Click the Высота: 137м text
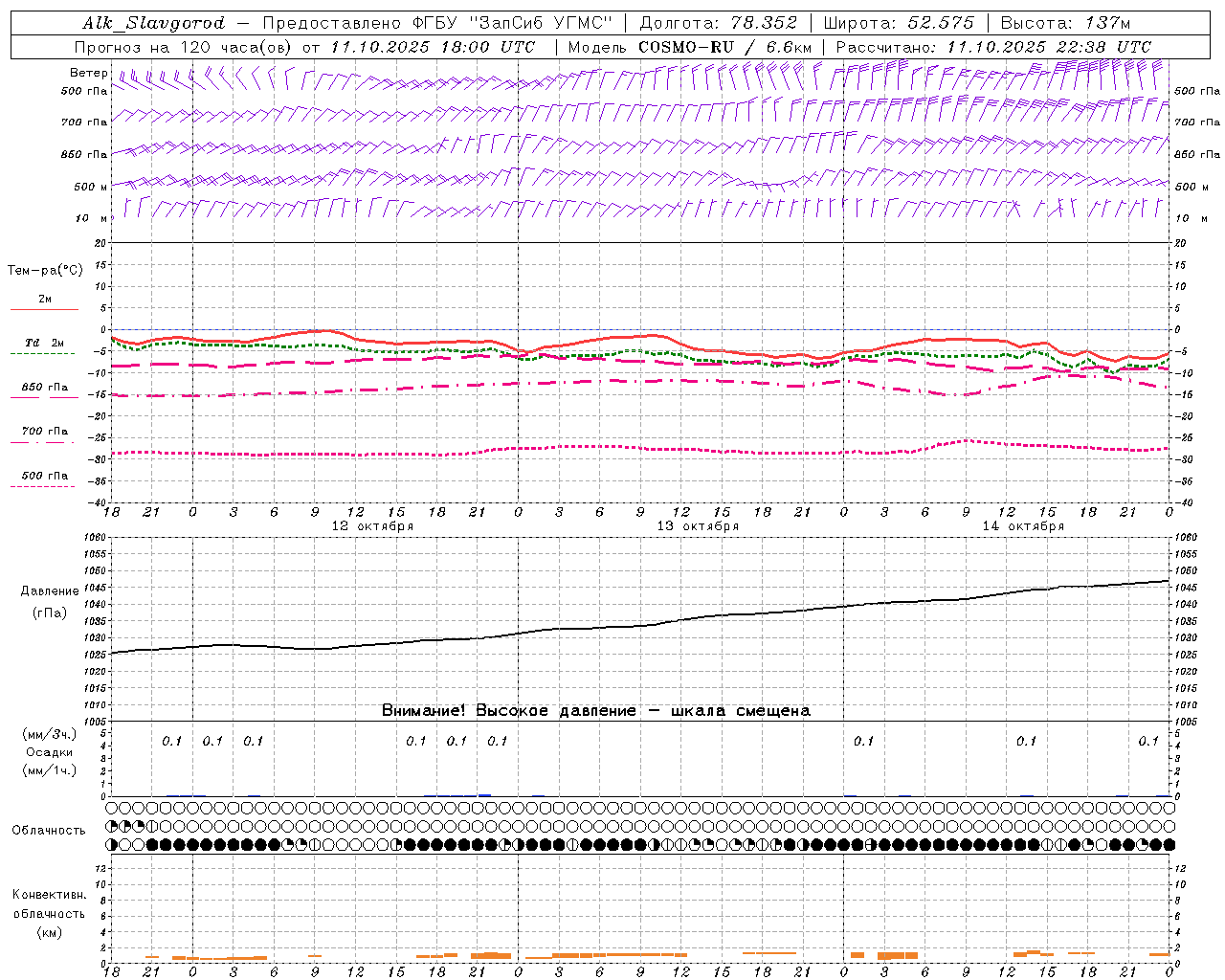Image resolution: width=1225 pixels, height=980 pixels. pyautogui.click(x=1065, y=23)
